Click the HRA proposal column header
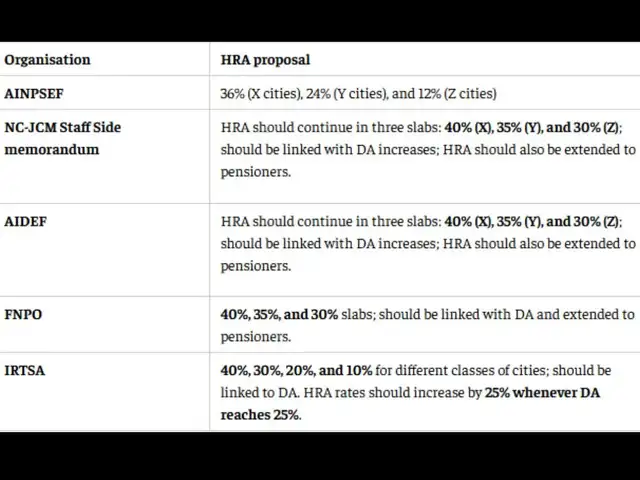Screen dimensions: 640x480 click(265, 60)
